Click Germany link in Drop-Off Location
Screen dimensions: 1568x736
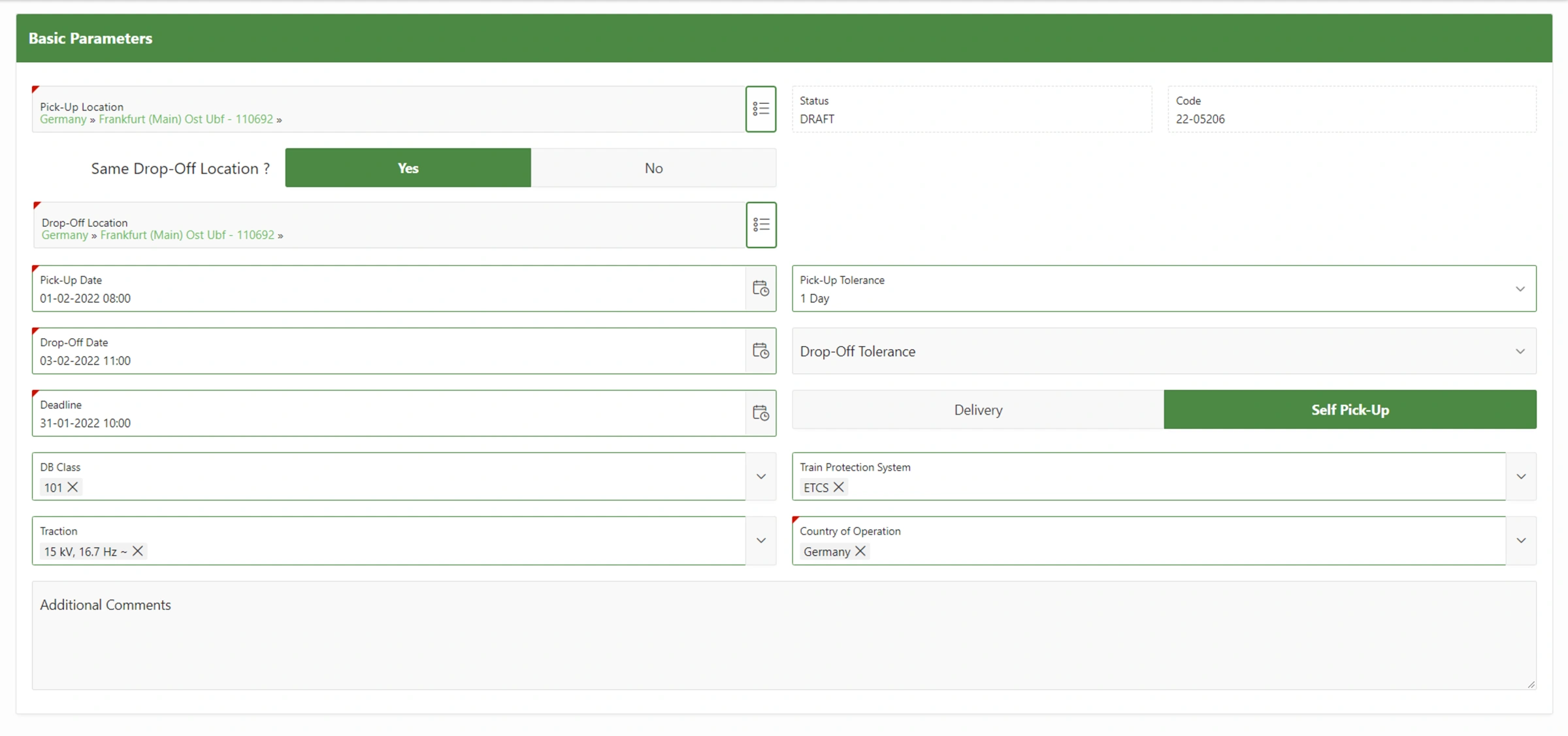64,235
